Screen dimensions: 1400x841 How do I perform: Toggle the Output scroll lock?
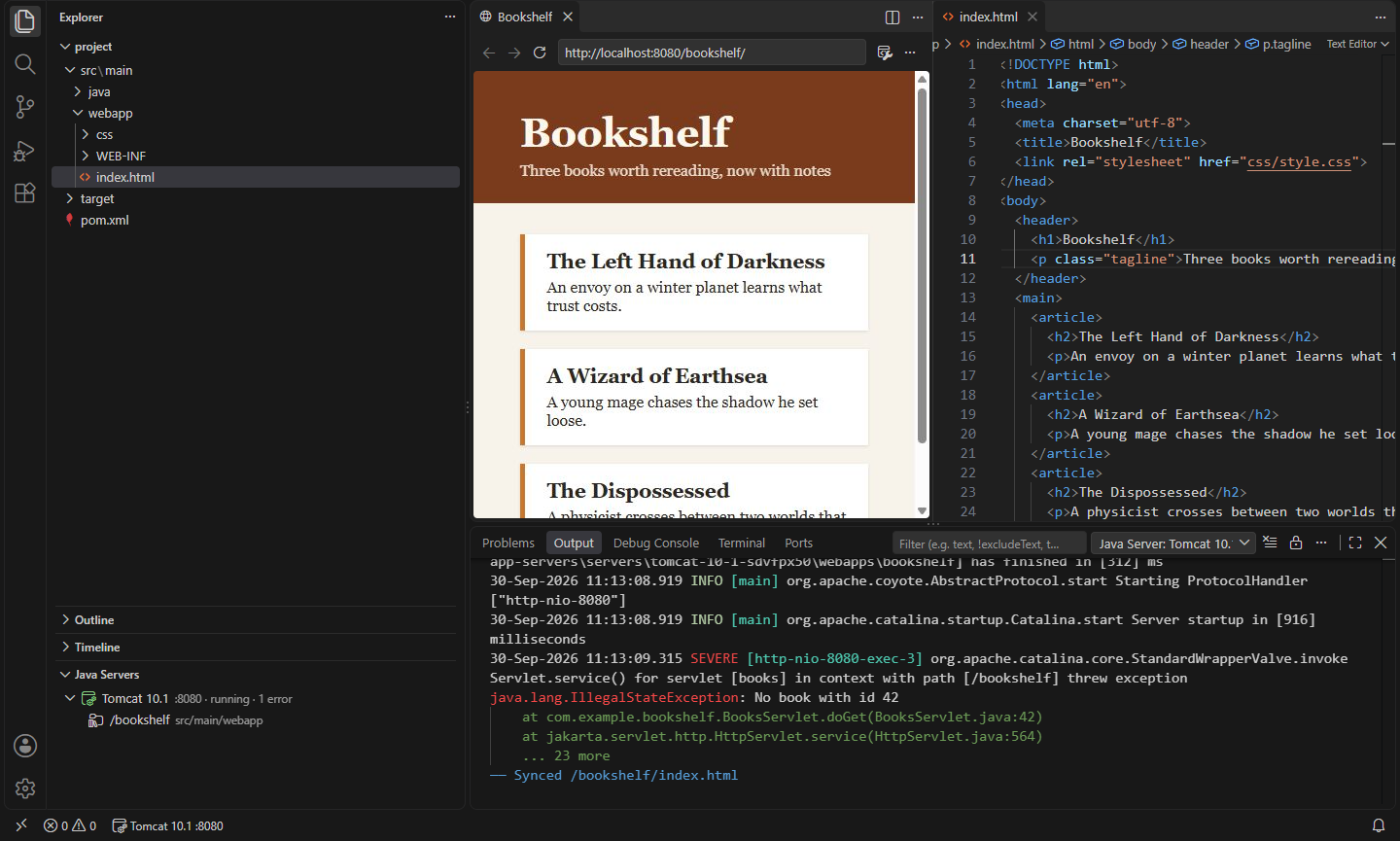pyautogui.click(x=1296, y=543)
